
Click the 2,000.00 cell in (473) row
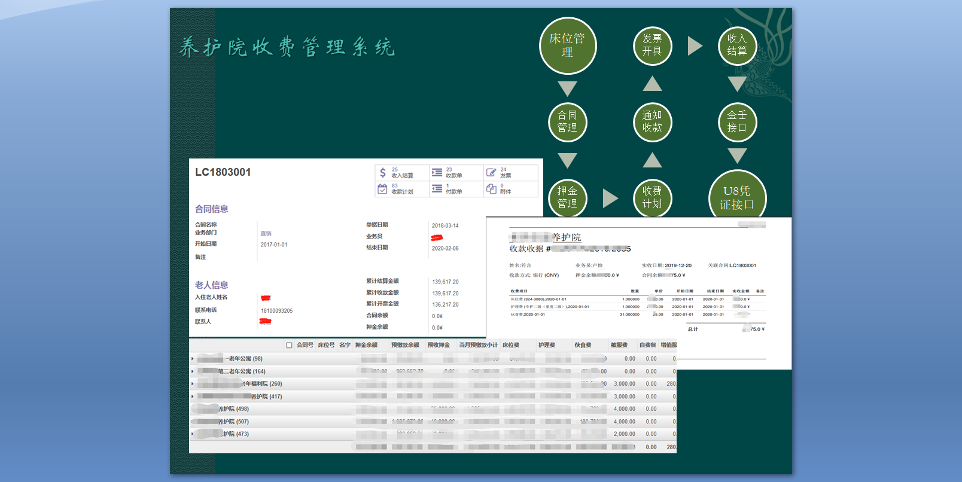pos(625,434)
